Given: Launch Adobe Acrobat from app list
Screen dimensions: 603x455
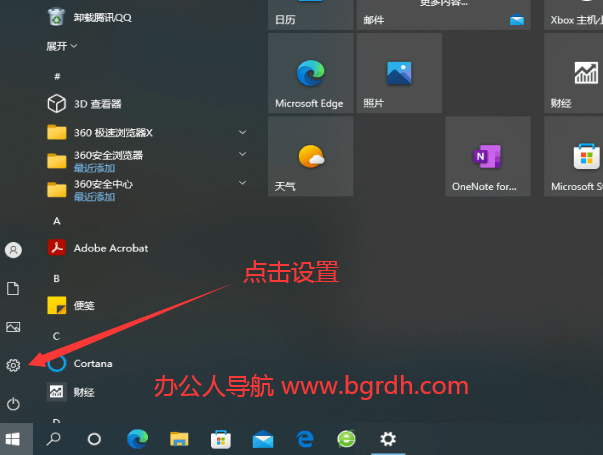Looking at the screenshot, I should (x=98, y=248).
